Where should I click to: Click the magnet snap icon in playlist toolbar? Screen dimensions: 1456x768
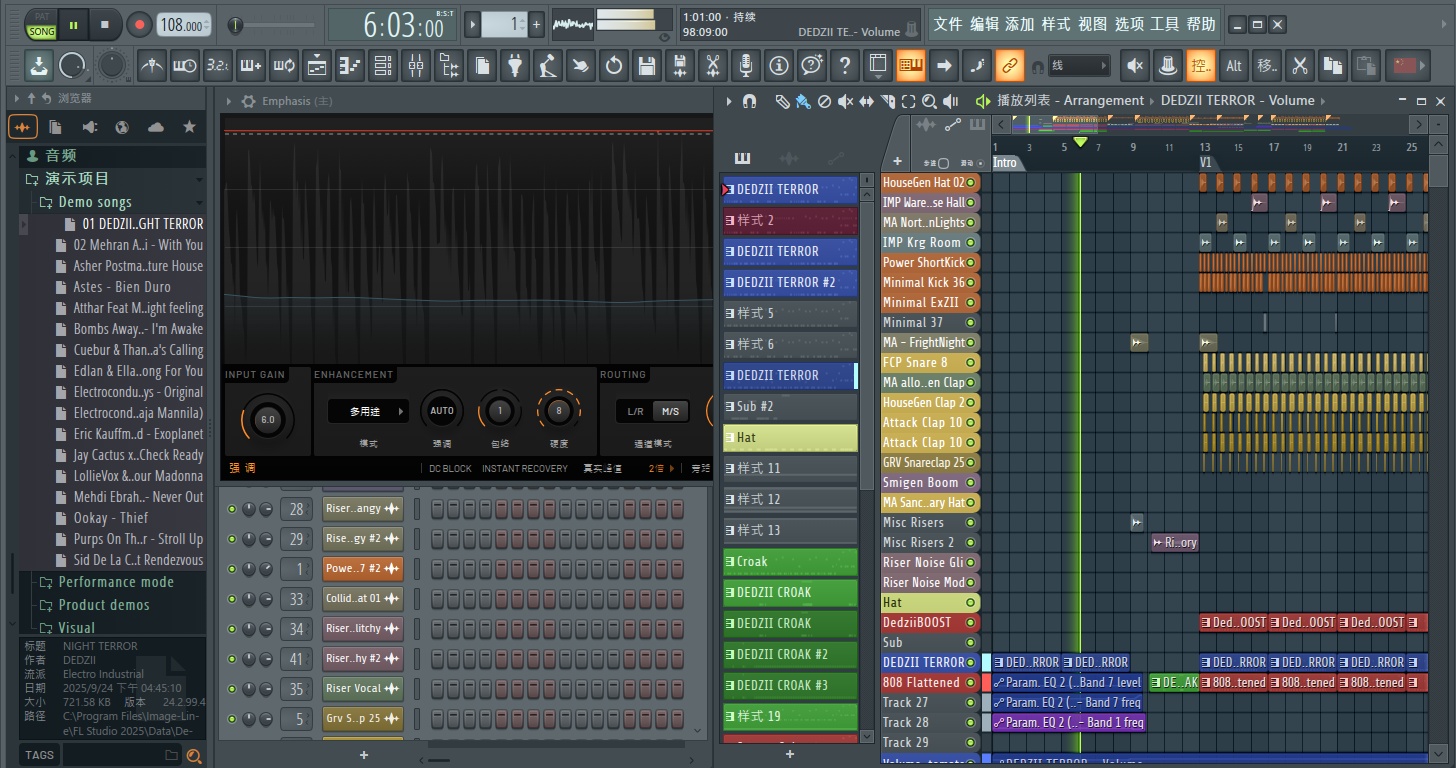tap(750, 101)
